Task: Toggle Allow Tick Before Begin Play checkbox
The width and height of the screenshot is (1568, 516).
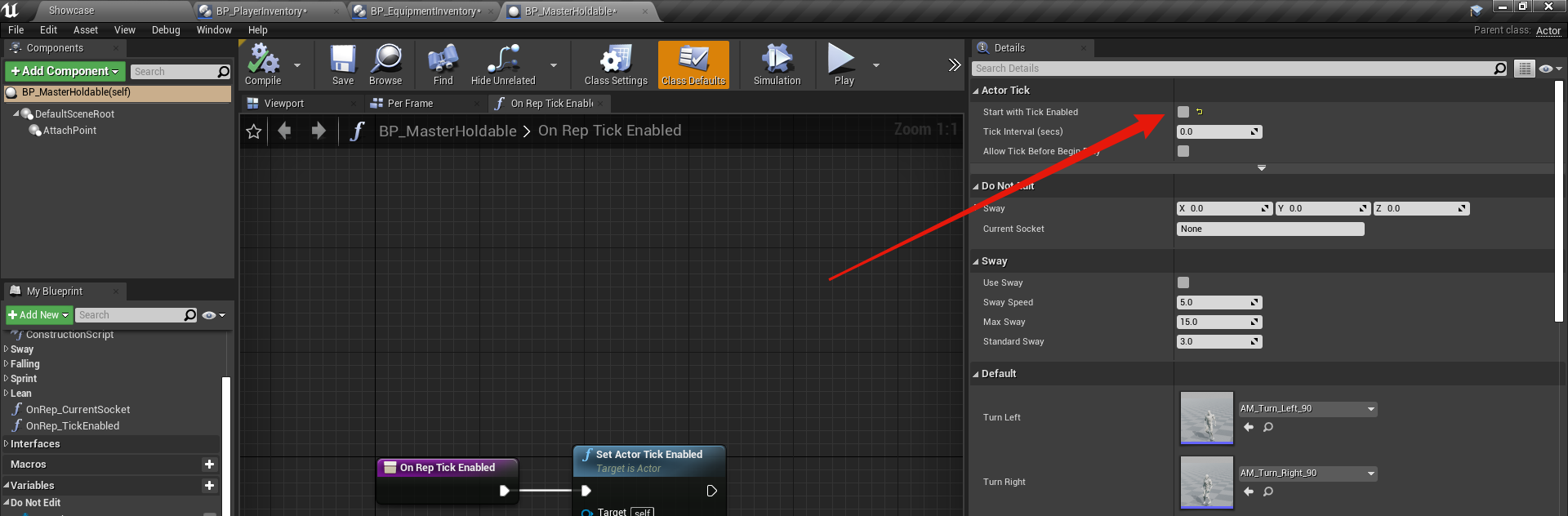Action: (1183, 151)
